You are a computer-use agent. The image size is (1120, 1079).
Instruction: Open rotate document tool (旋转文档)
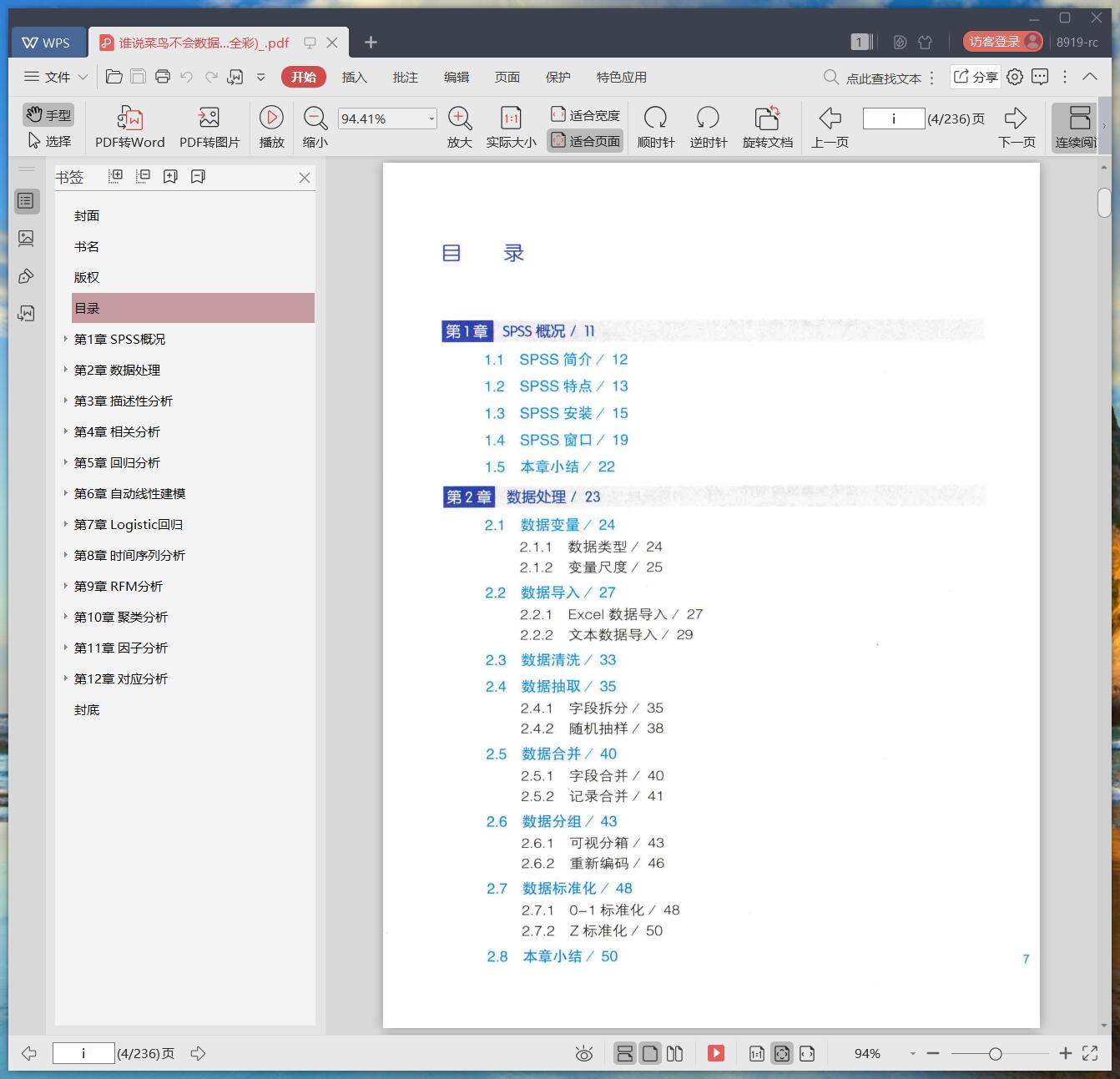click(x=768, y=128)
